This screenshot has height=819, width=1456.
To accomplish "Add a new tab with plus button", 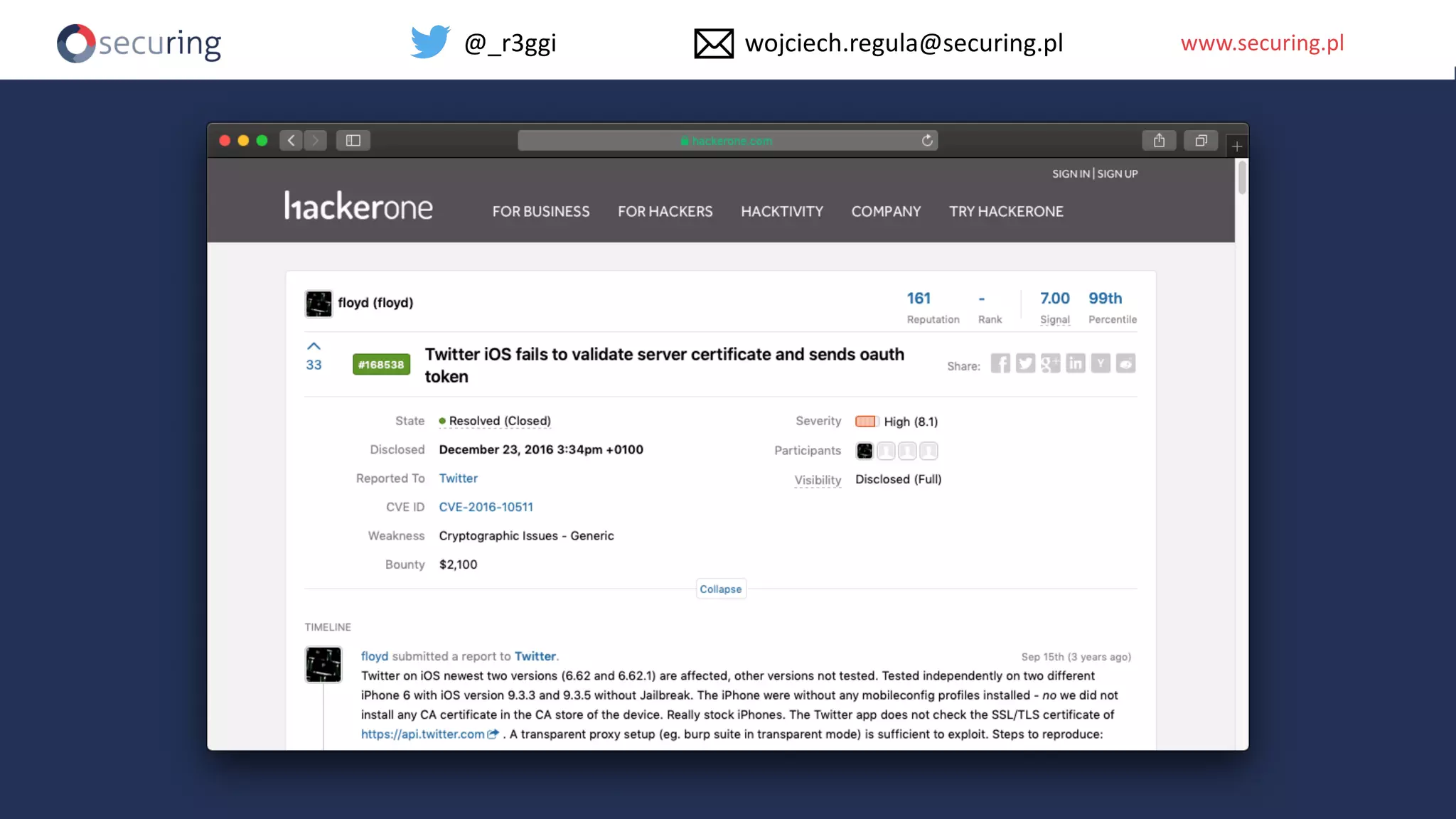I will (1237, 146).
